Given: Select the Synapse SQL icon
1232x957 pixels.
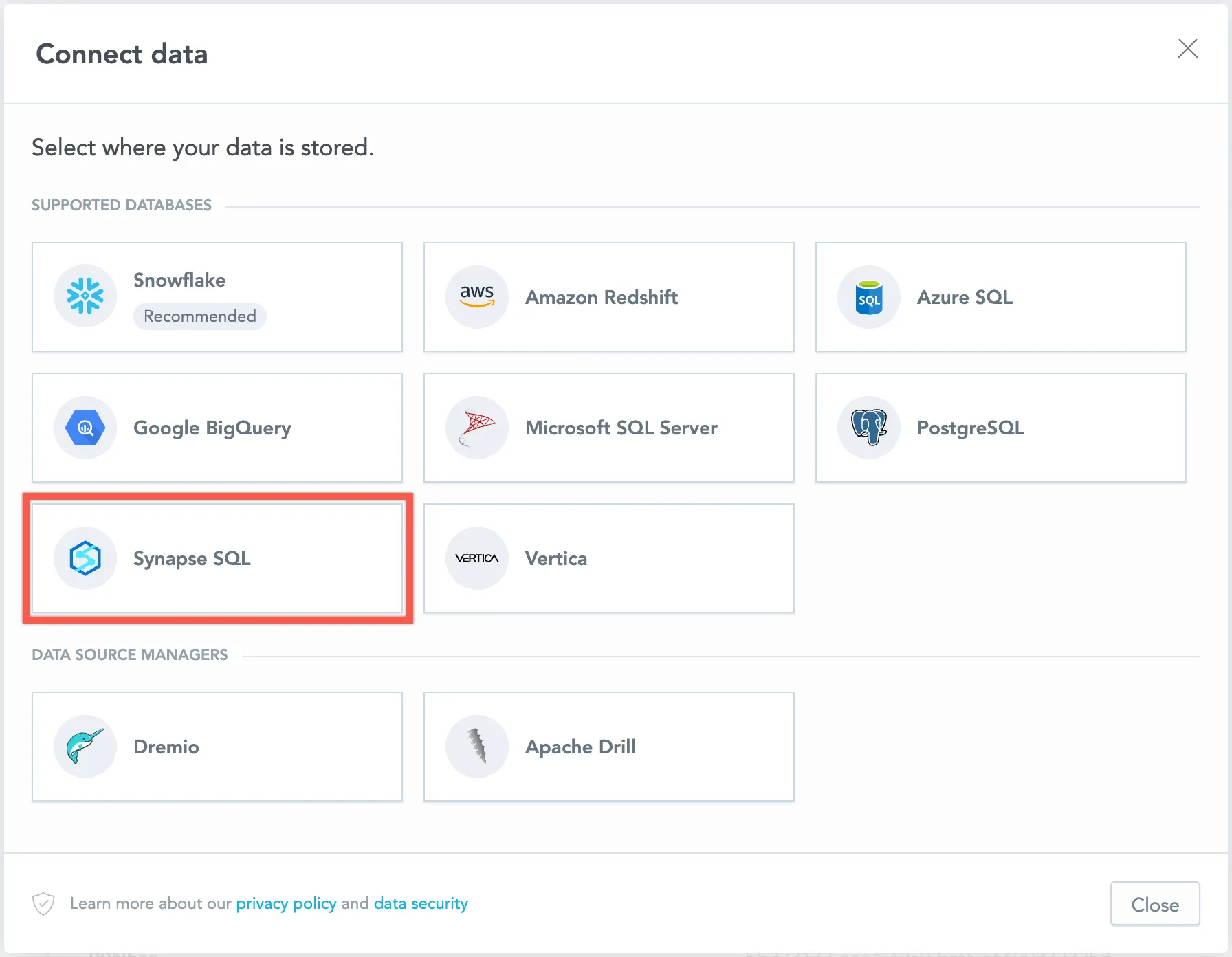Looking at the screenshot, I should (85, 558).
